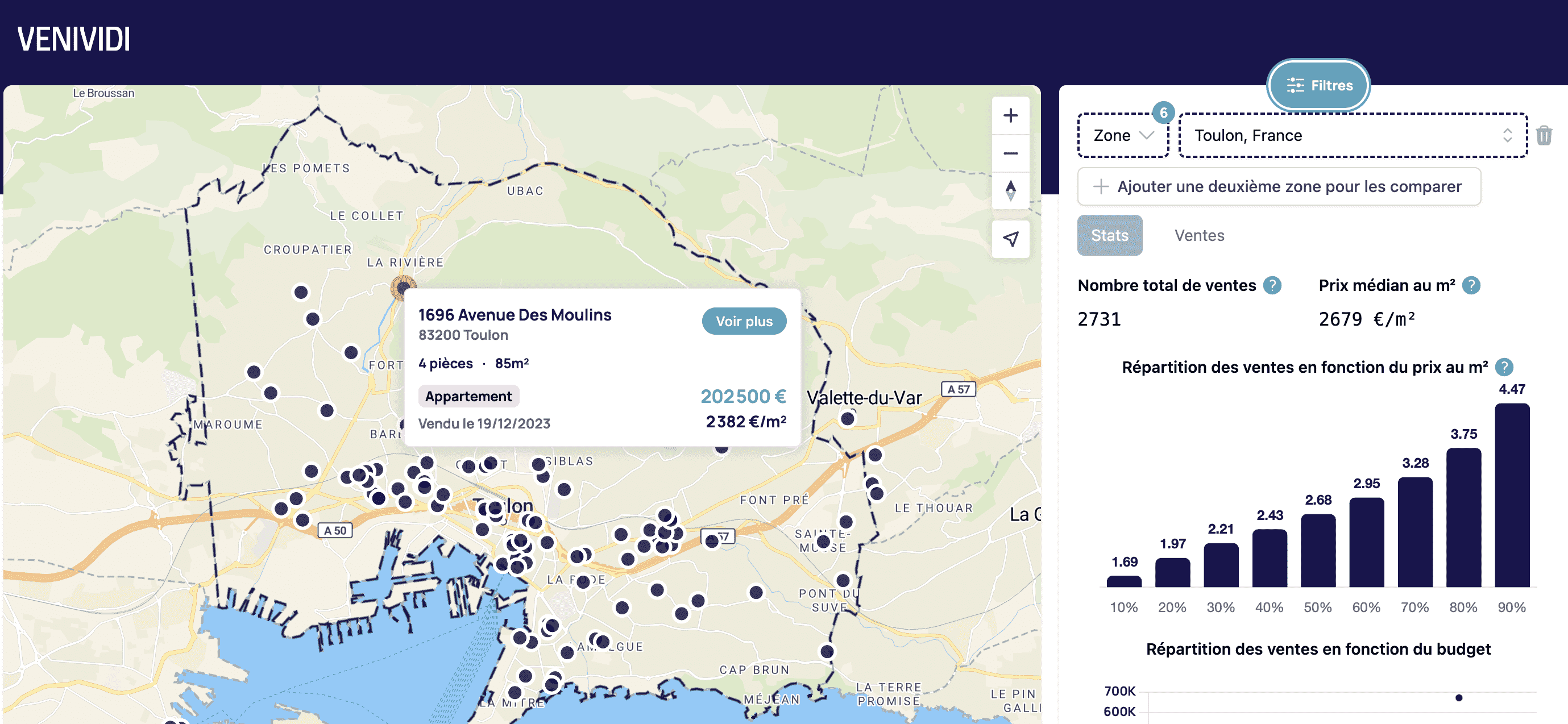The image size is (1568, 724).
Task: Click Voir plus on the sale popup
Action: pos(744,321)
